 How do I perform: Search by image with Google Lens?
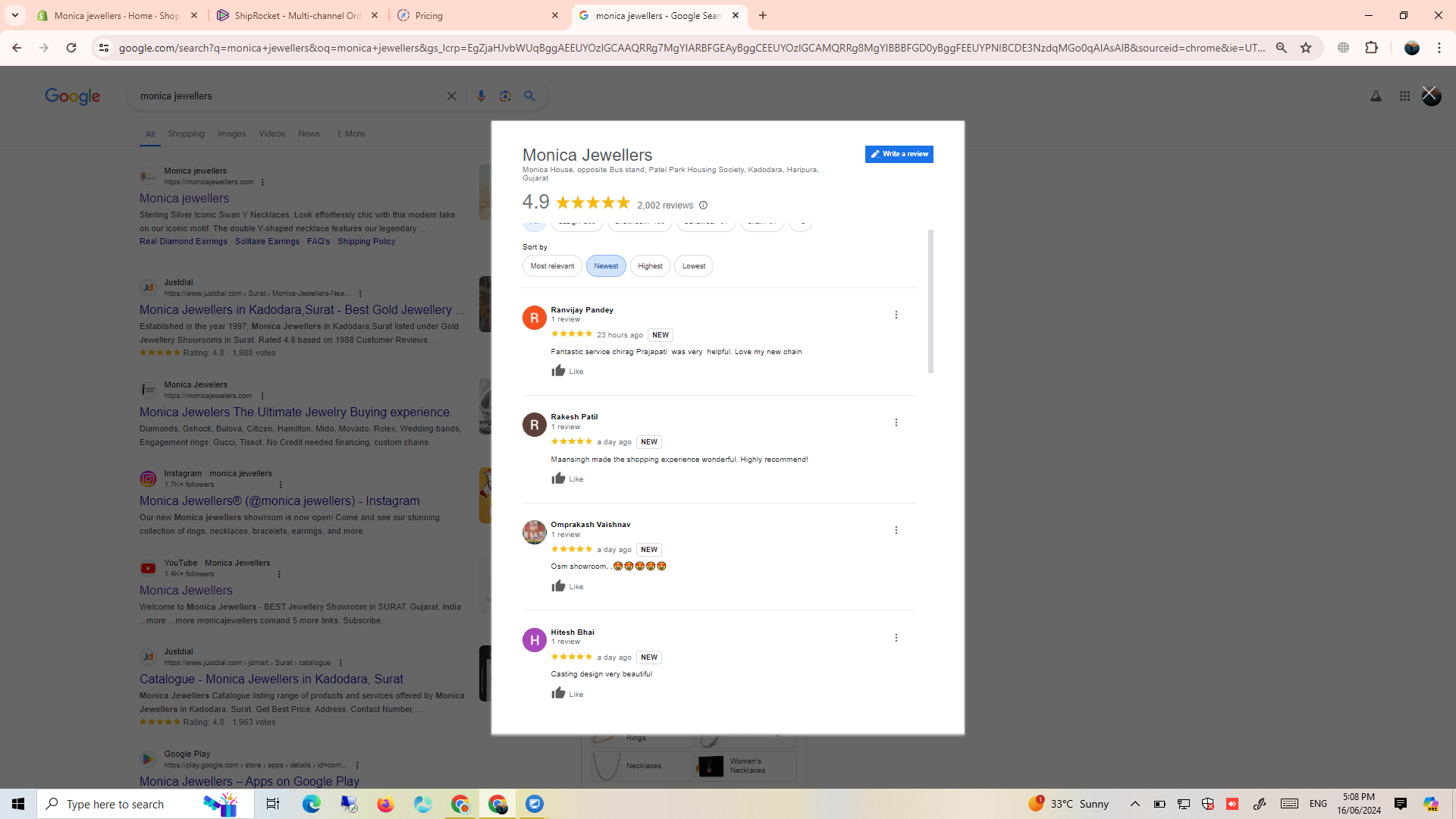505,96
